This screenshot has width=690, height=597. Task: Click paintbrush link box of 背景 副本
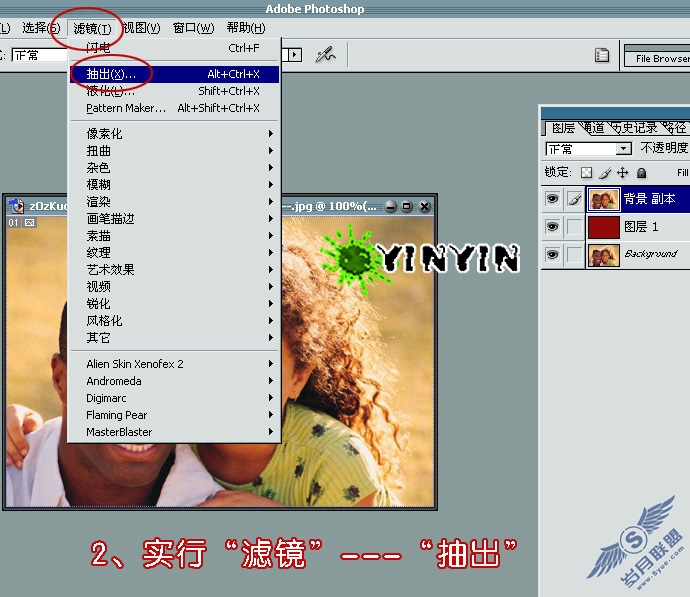click(x=574, y=199)
